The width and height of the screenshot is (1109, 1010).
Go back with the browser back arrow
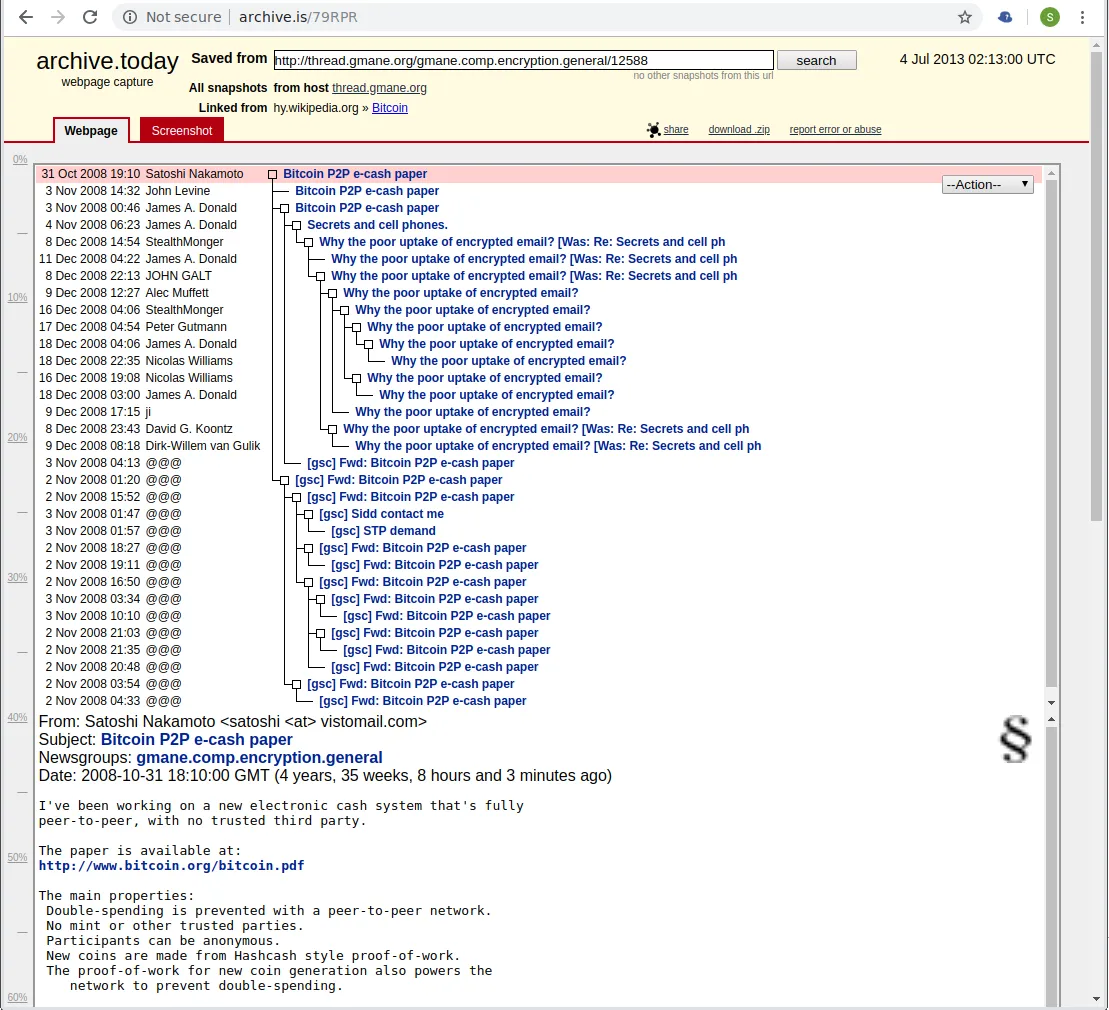click(25, 17)
